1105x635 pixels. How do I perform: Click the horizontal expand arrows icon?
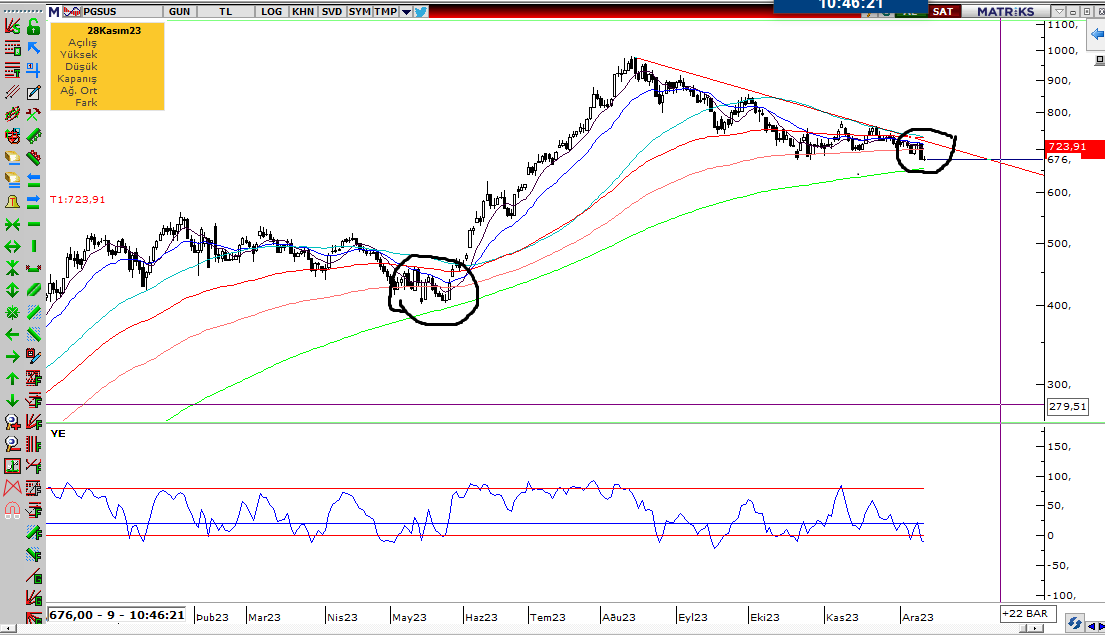[12, 247]
